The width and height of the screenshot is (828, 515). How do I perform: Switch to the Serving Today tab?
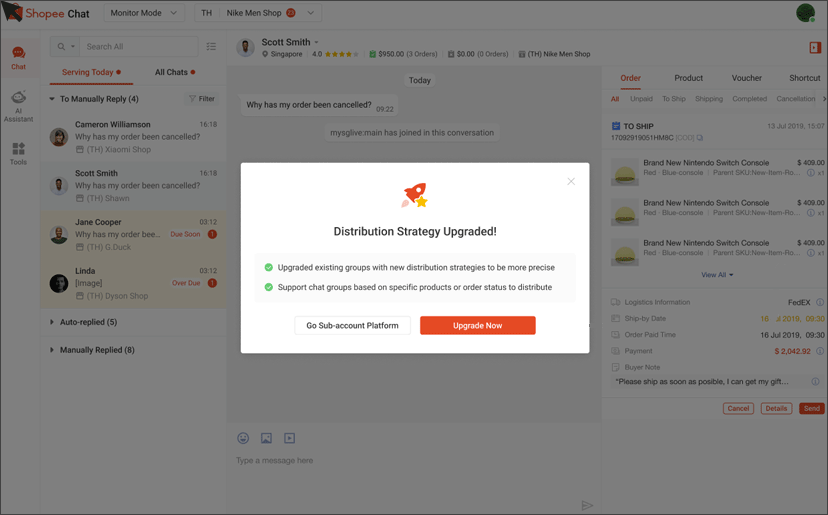click(x=91, y=72)
